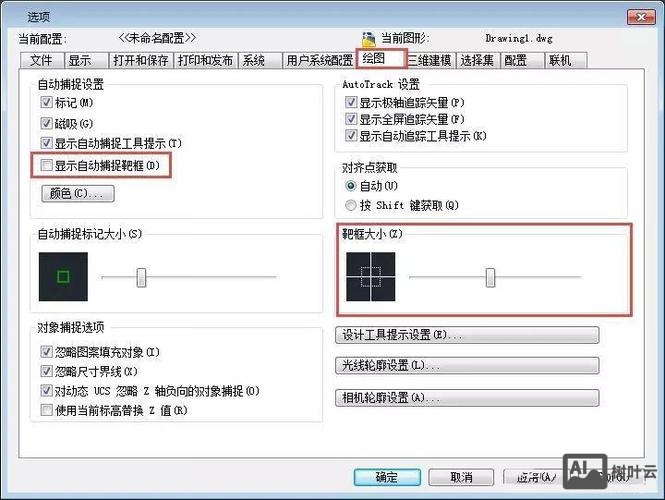Open the 三维建模 tab
This screenshot has width=665, height=500.
(430, 60)
